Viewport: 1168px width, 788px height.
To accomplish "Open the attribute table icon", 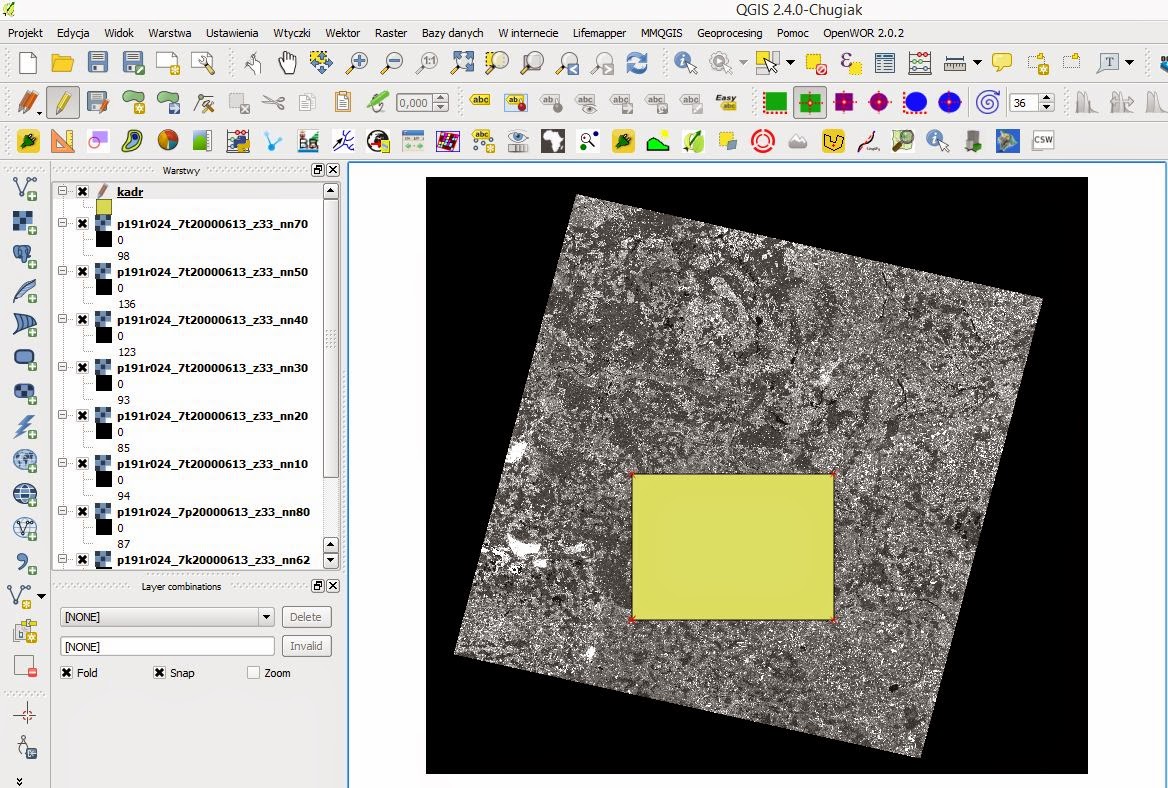I will tap(885, 63).
